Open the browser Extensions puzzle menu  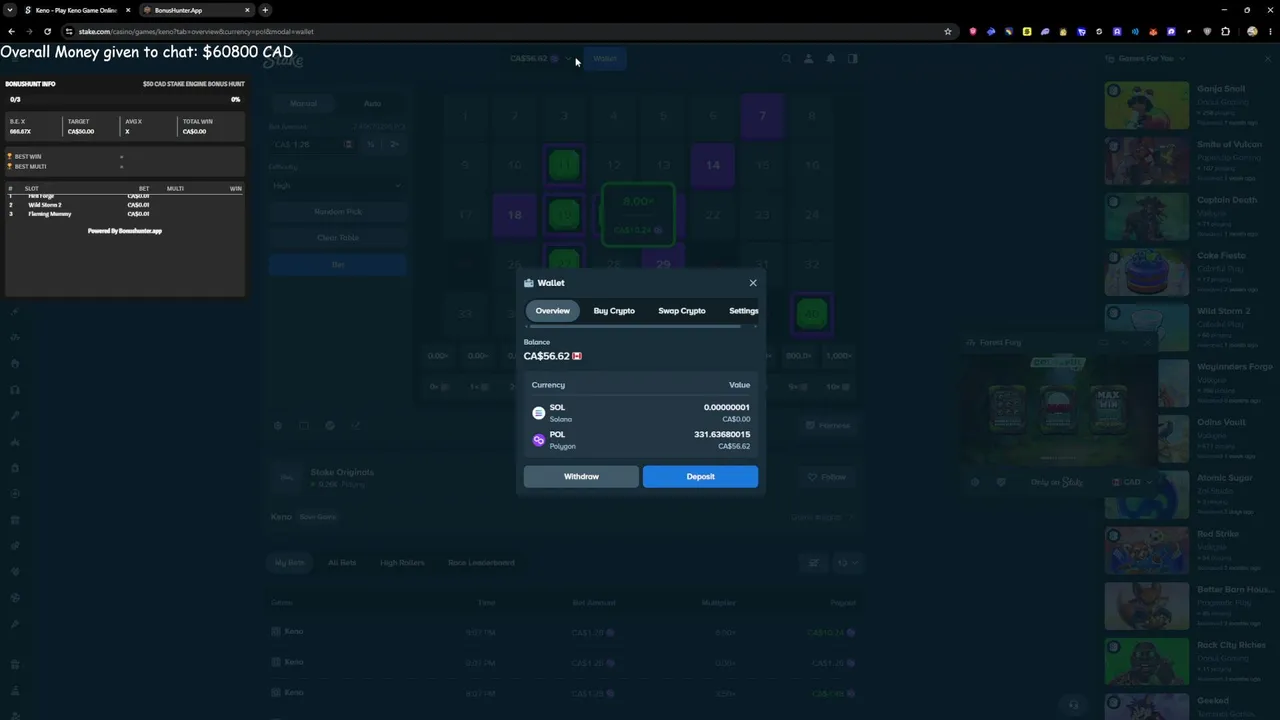(1226, 31)
